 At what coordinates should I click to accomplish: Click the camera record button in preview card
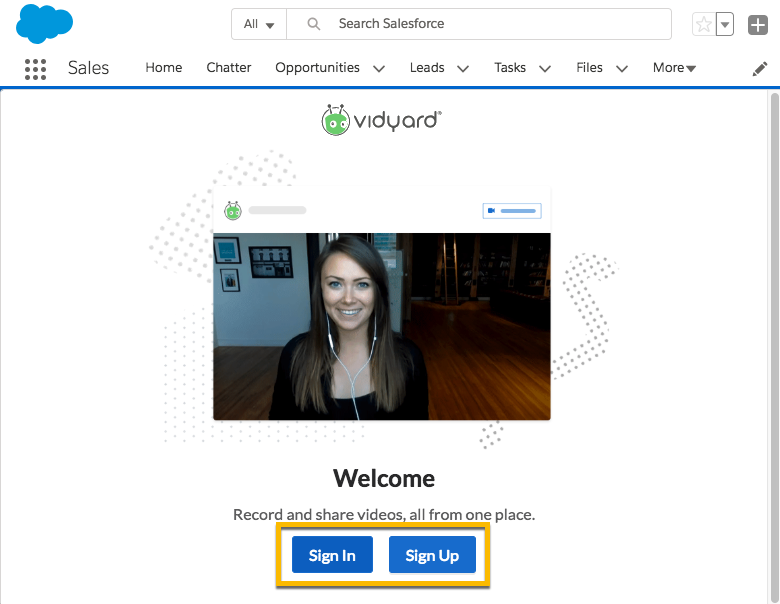point(512,211)
